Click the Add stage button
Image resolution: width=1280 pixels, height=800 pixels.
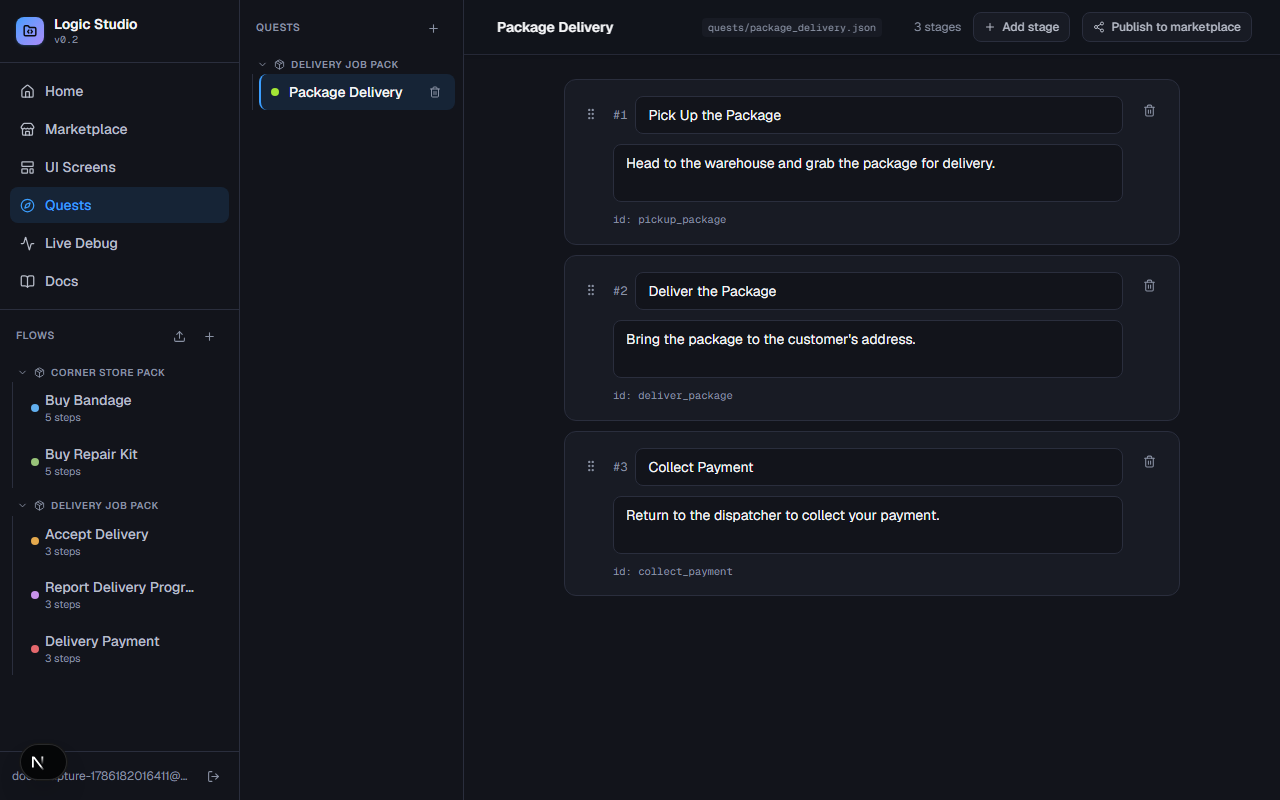(1021, 27)
